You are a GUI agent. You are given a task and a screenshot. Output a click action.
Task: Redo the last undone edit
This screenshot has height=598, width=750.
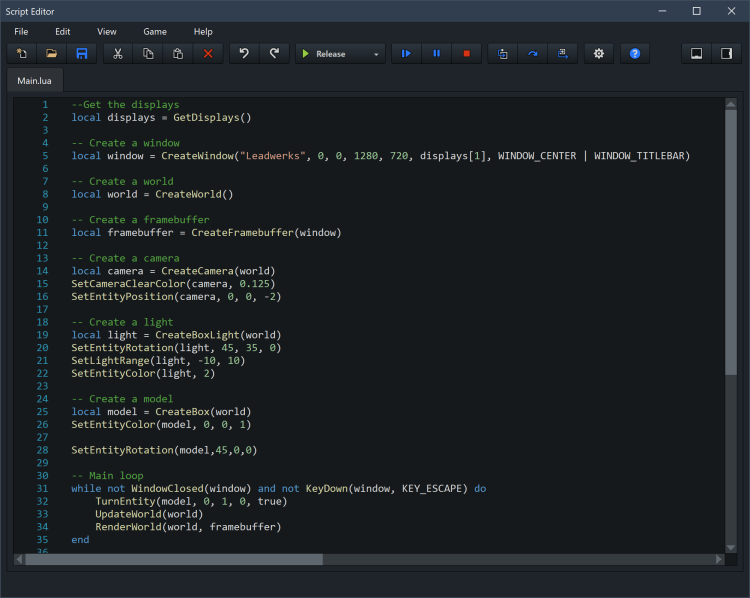(x=273, y=54)
